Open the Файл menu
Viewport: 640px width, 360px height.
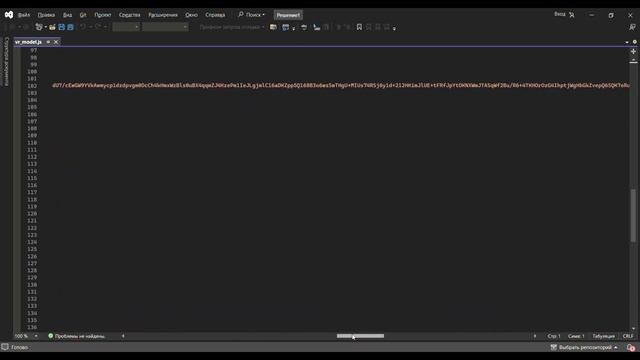pos(24,15)
